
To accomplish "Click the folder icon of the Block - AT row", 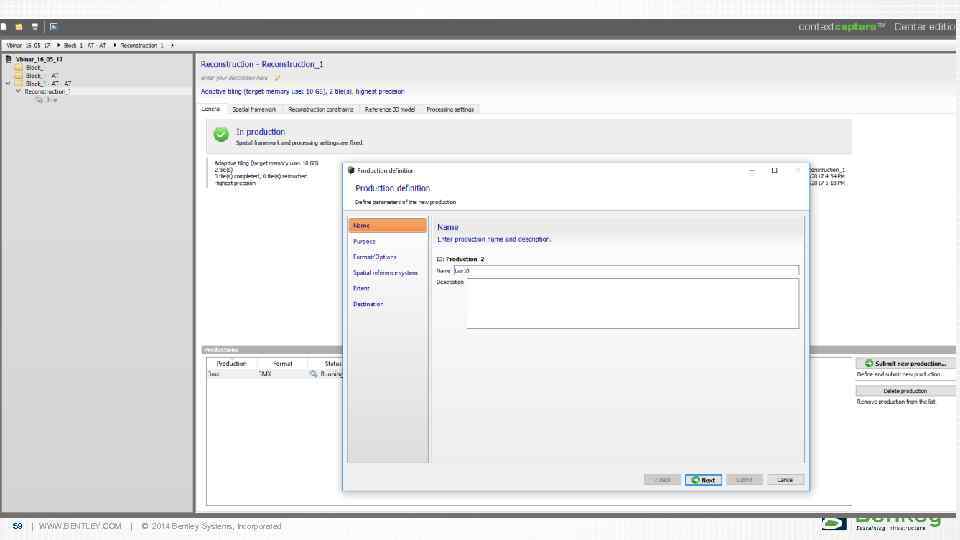I will [x=18, y=76].
